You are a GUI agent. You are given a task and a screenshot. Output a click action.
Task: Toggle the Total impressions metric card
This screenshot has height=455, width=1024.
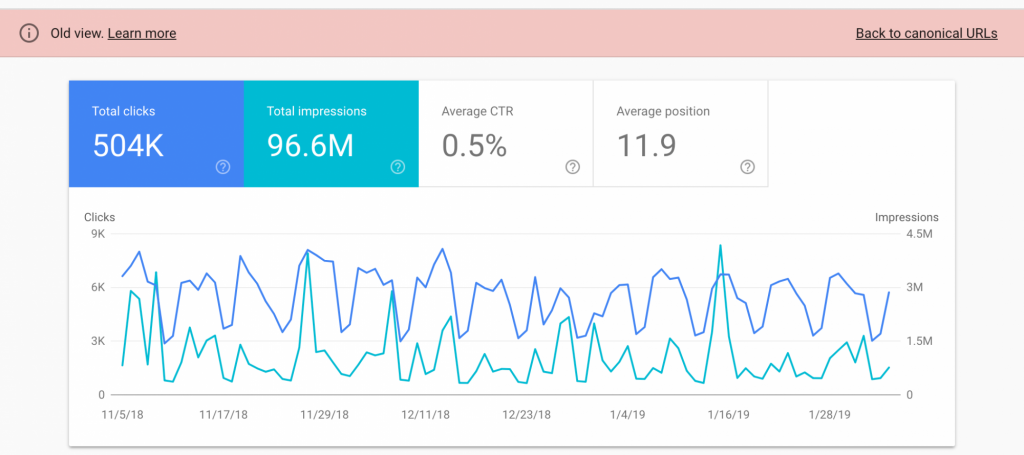click(330, 134)
